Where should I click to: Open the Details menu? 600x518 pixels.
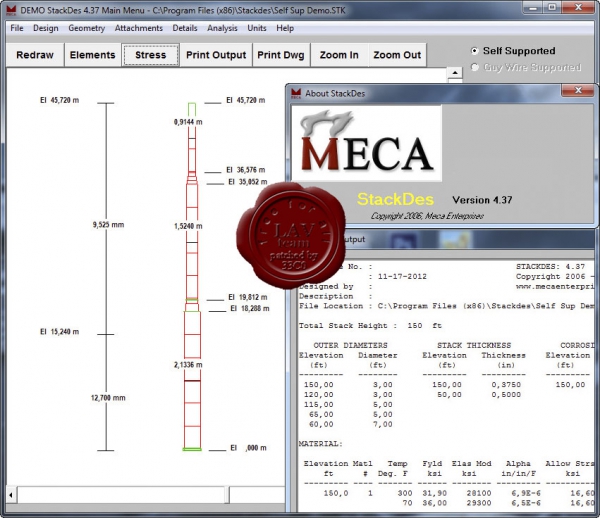185,28
